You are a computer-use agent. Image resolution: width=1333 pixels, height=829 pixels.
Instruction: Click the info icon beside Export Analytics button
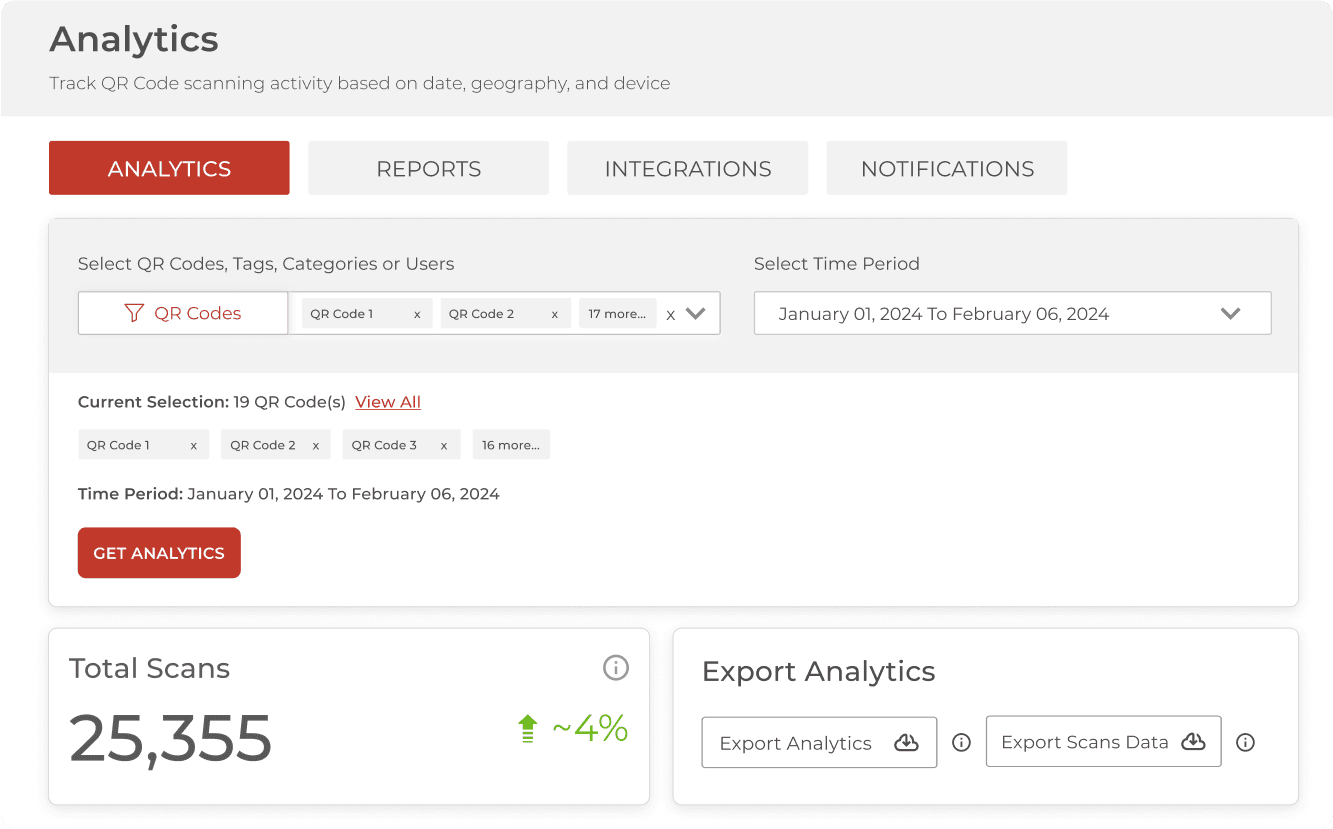tap(961, 742)
